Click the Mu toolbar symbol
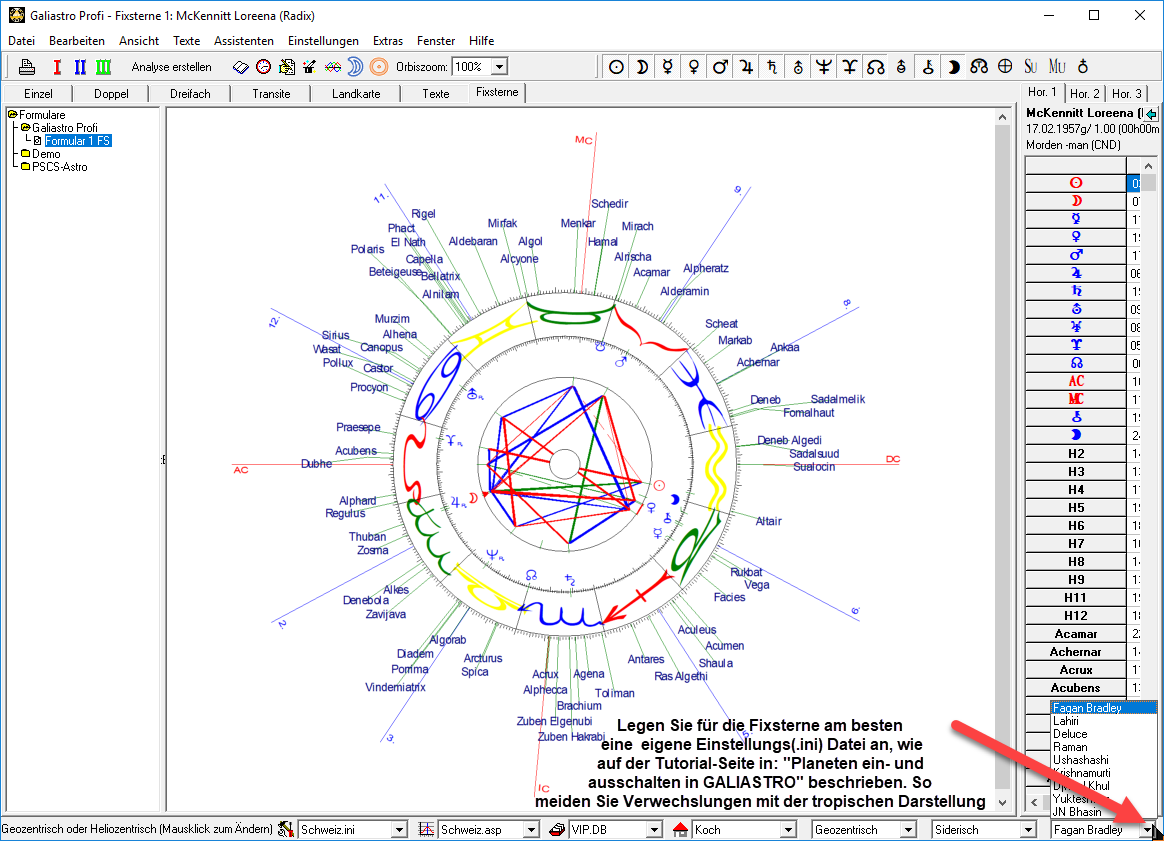The width and height of the screenshot is (1164, 841). click(1057, 67)
